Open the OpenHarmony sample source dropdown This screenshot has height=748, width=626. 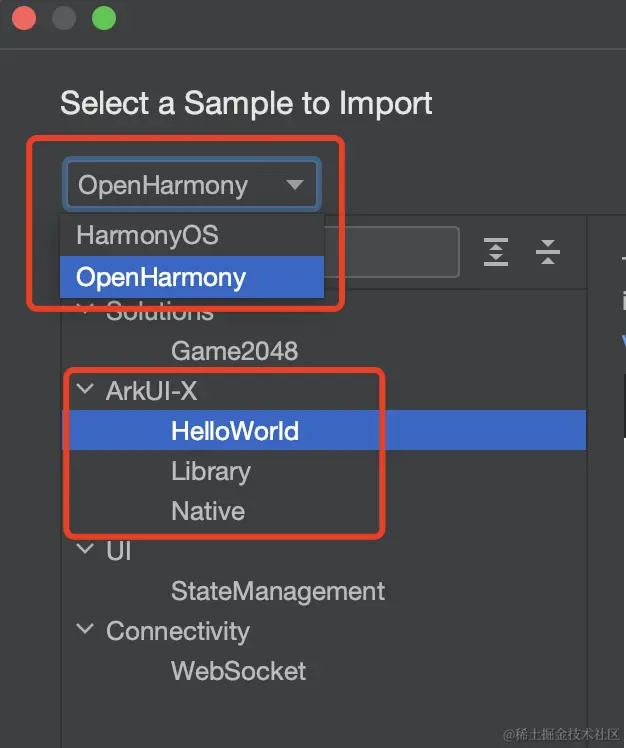[192, 185]
